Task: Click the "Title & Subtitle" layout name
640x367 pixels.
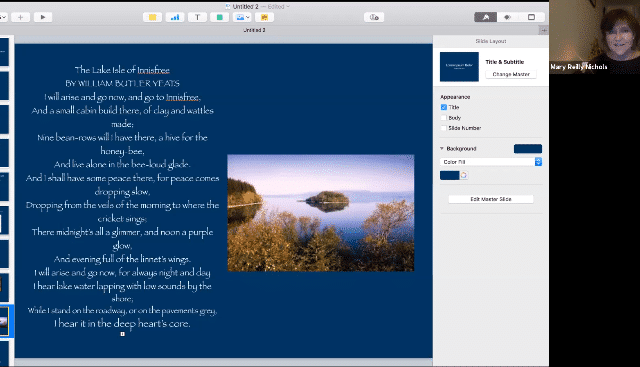Action: (x=505, y=62)
